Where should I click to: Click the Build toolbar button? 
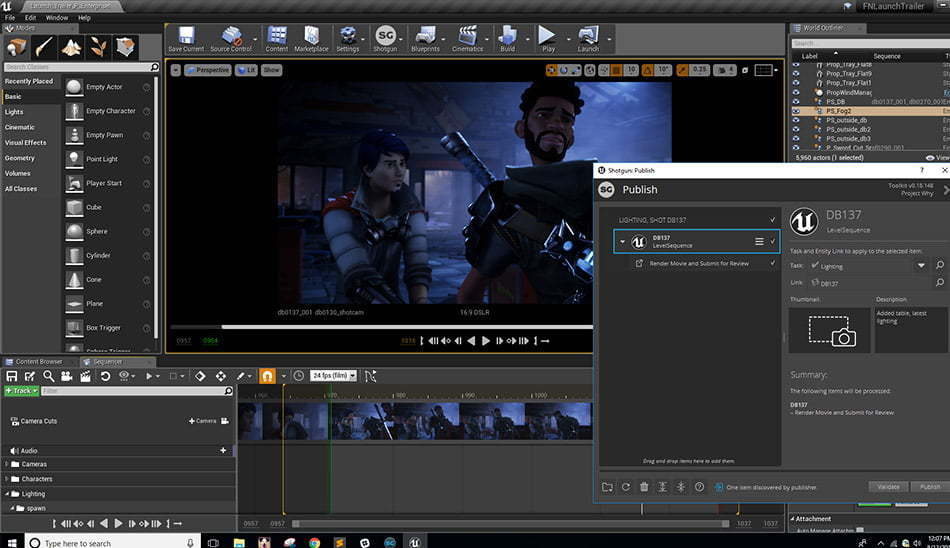tap(508, 39)
